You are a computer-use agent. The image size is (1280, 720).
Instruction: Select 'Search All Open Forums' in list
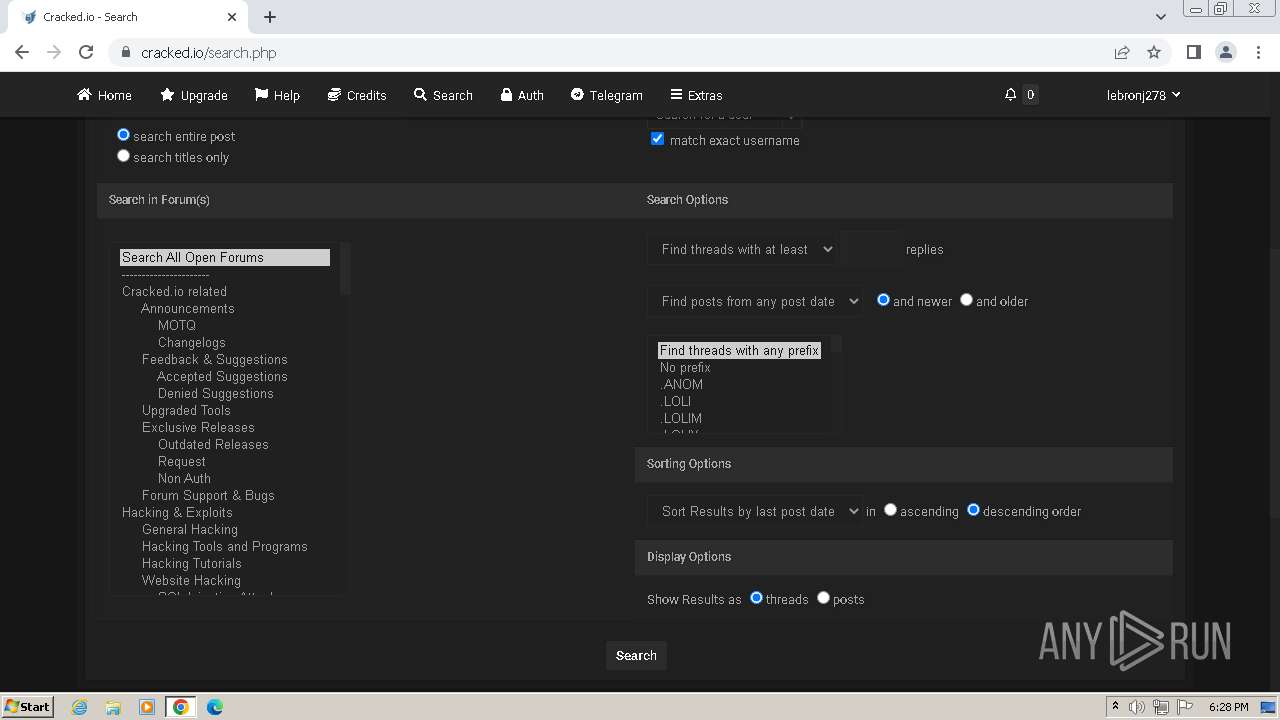[x=225, y=257]
